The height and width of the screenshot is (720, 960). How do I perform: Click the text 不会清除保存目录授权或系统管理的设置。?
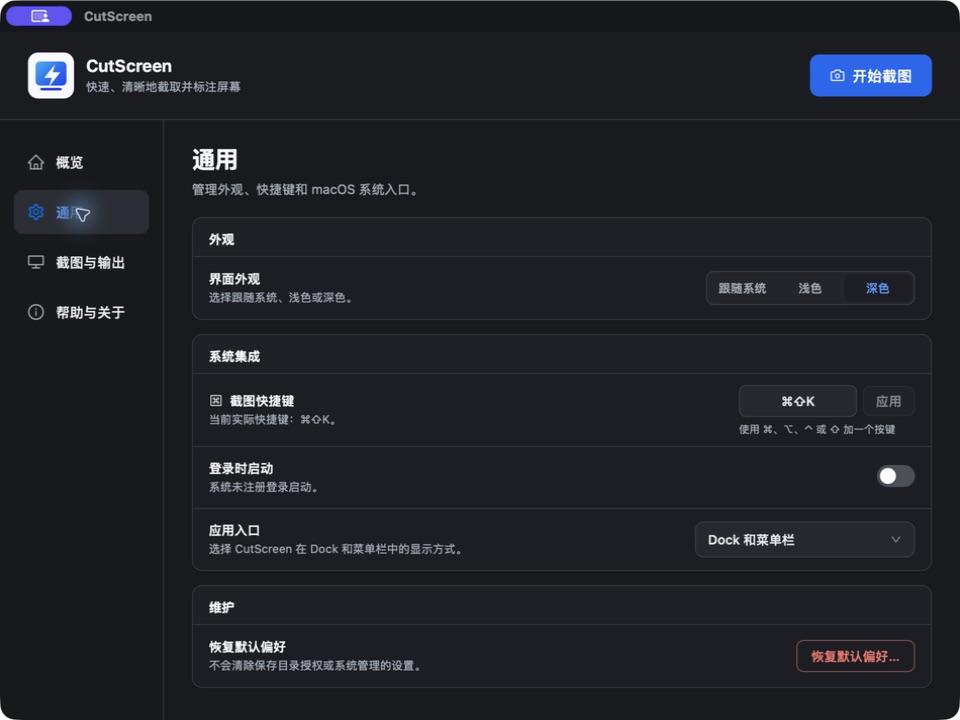pyautogui.click(x=316, y=666)
